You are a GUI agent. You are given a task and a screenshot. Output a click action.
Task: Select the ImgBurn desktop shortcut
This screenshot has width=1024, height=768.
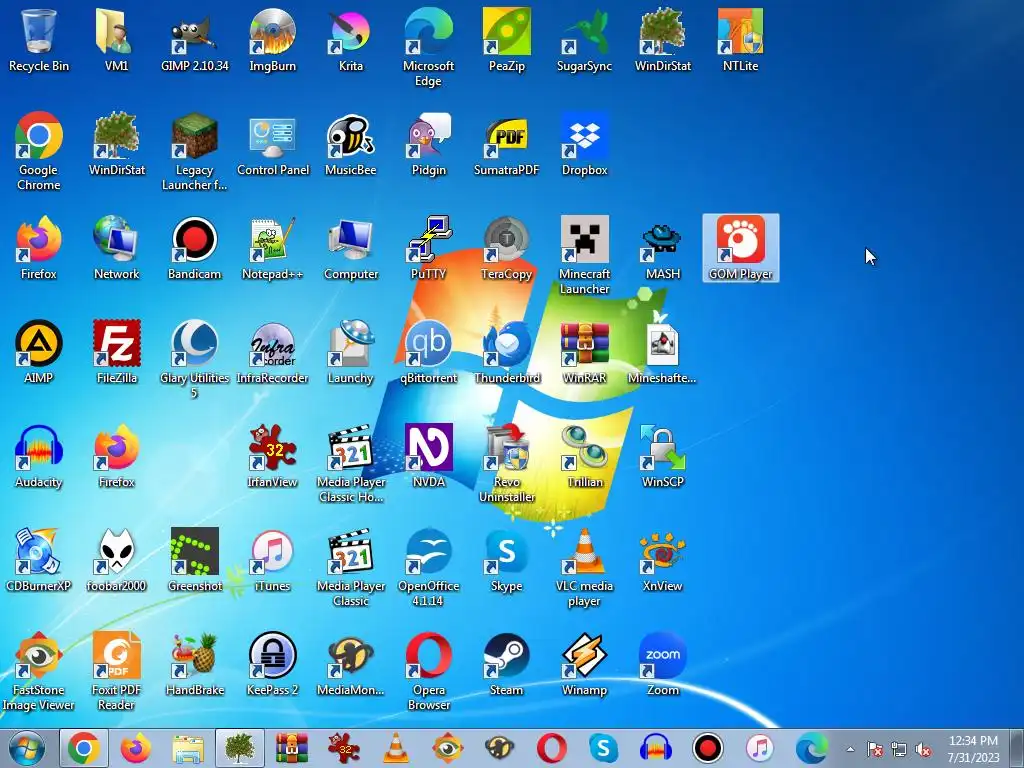pos(272,40)
